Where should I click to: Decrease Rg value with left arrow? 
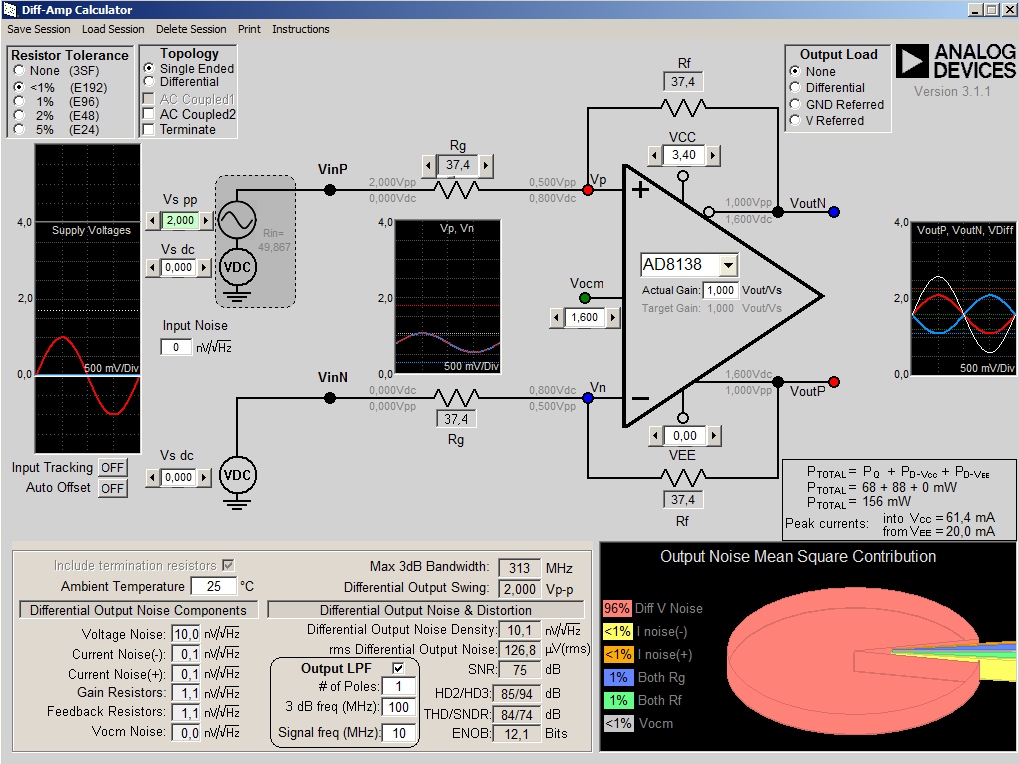click(x=428, y=166)
